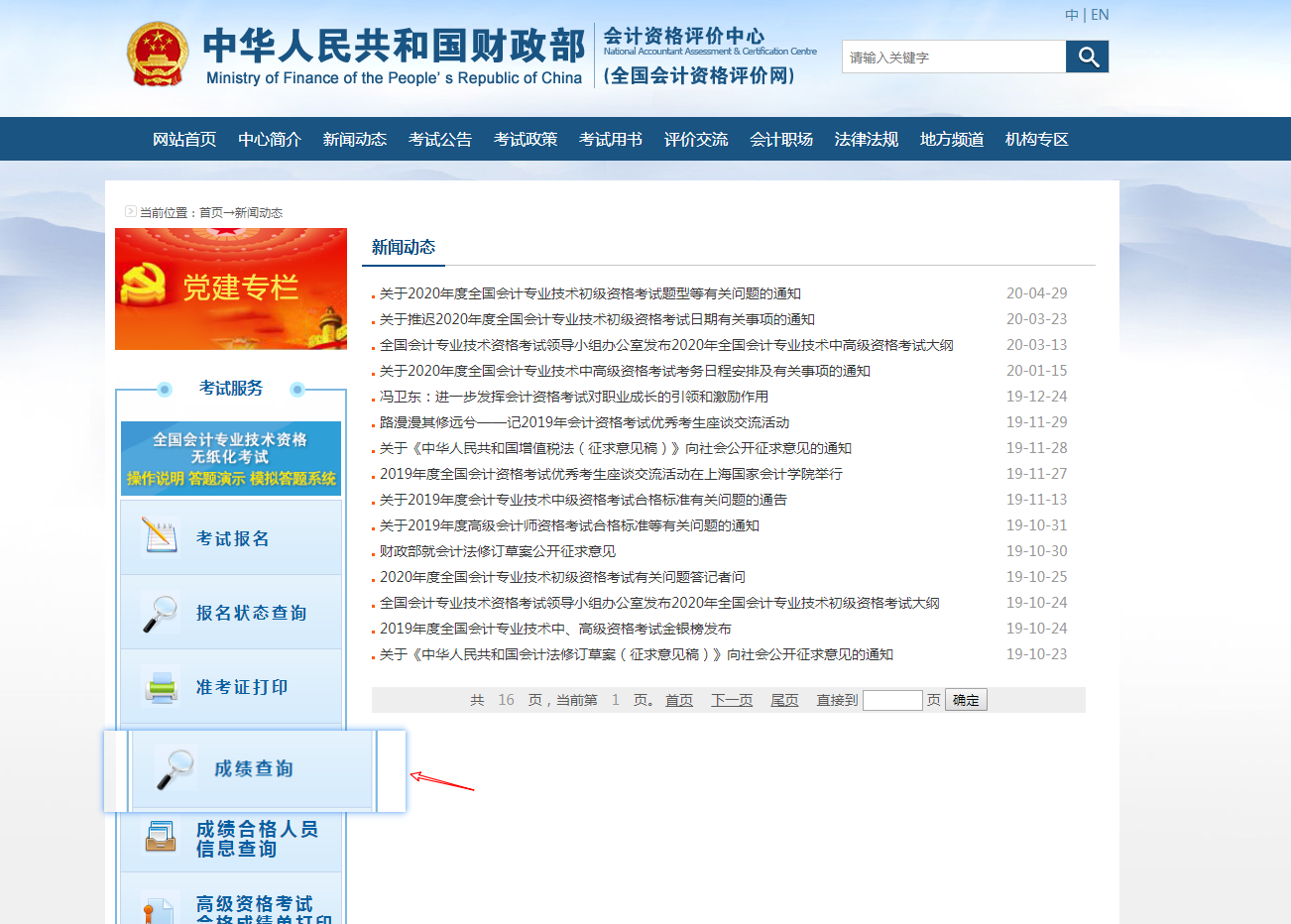Open 中心简介 menu item
1291x924 pixels.
click(x=270, y=139)
